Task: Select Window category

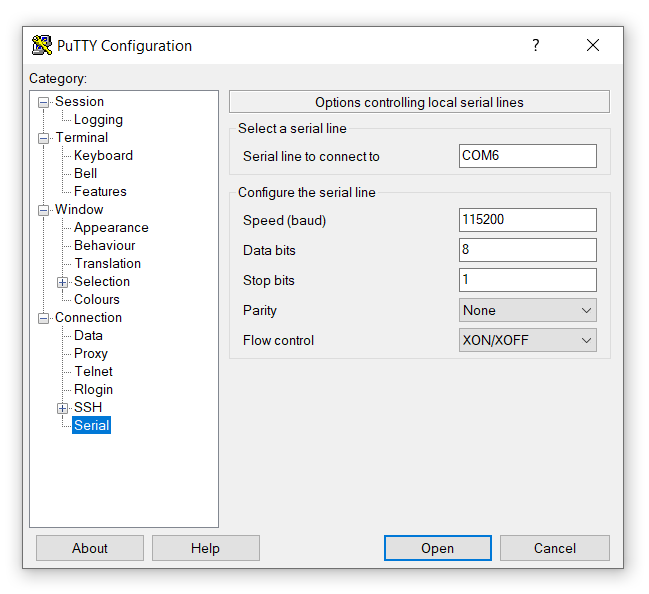Action: tap(79, 209)
